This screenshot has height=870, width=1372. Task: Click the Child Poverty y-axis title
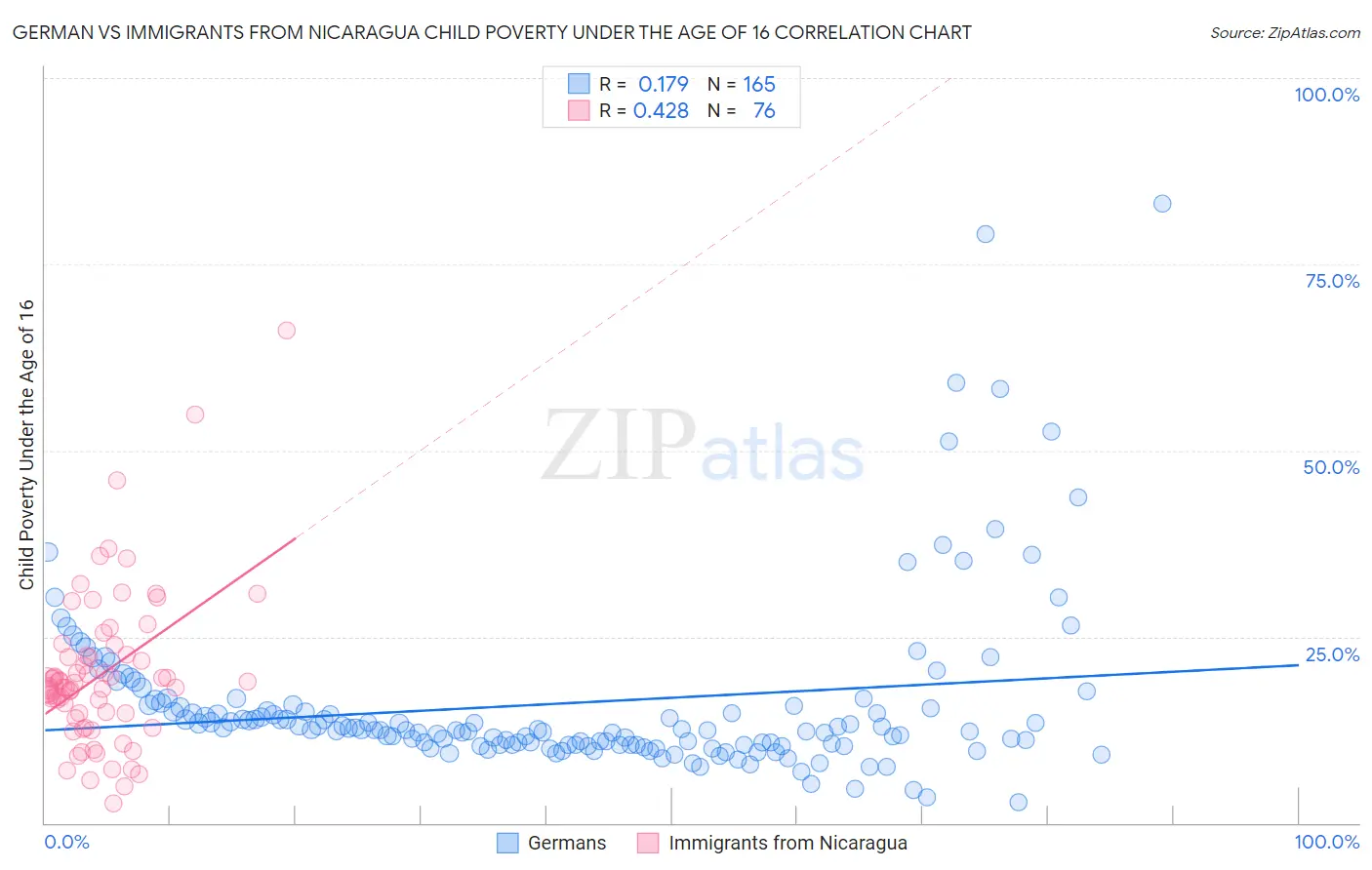26,444
